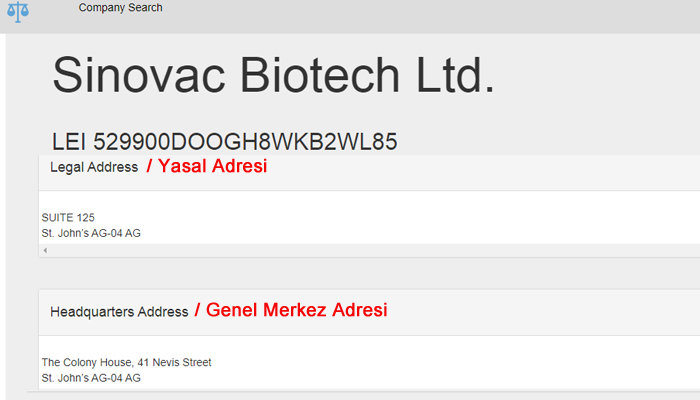Click the Legal Address panel header
This screenshot has height=400, width=700.
click(x=370, y=172)
